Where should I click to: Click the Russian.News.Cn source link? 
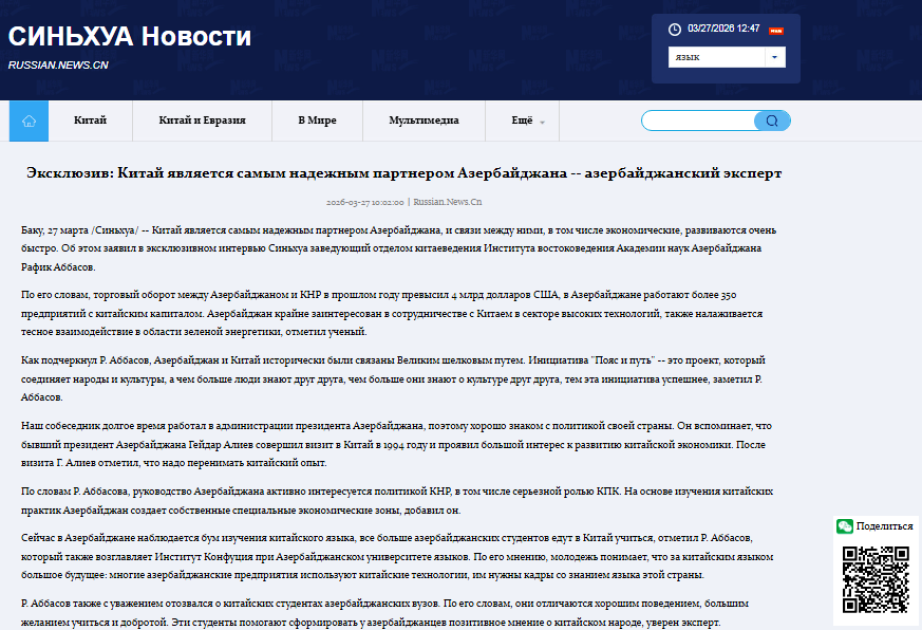(448, 201)
